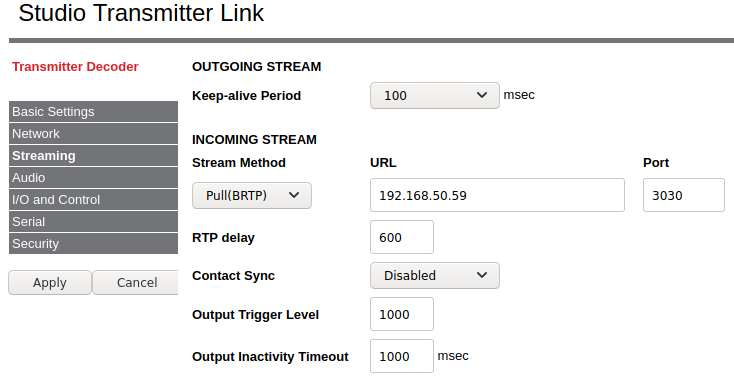Open the Security settings page
Screen dimensions: 734x385
click(93, 244)
